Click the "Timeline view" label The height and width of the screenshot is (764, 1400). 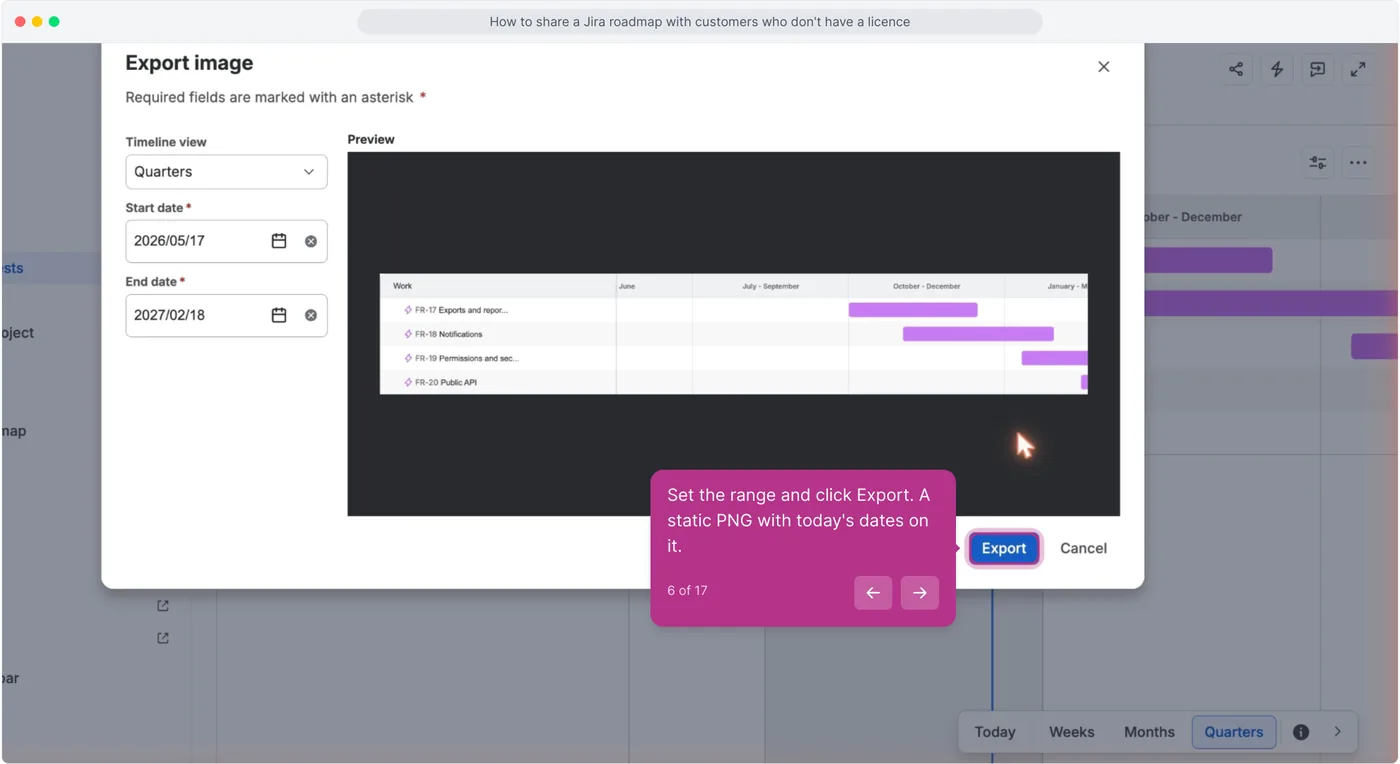tap(166, 142)
